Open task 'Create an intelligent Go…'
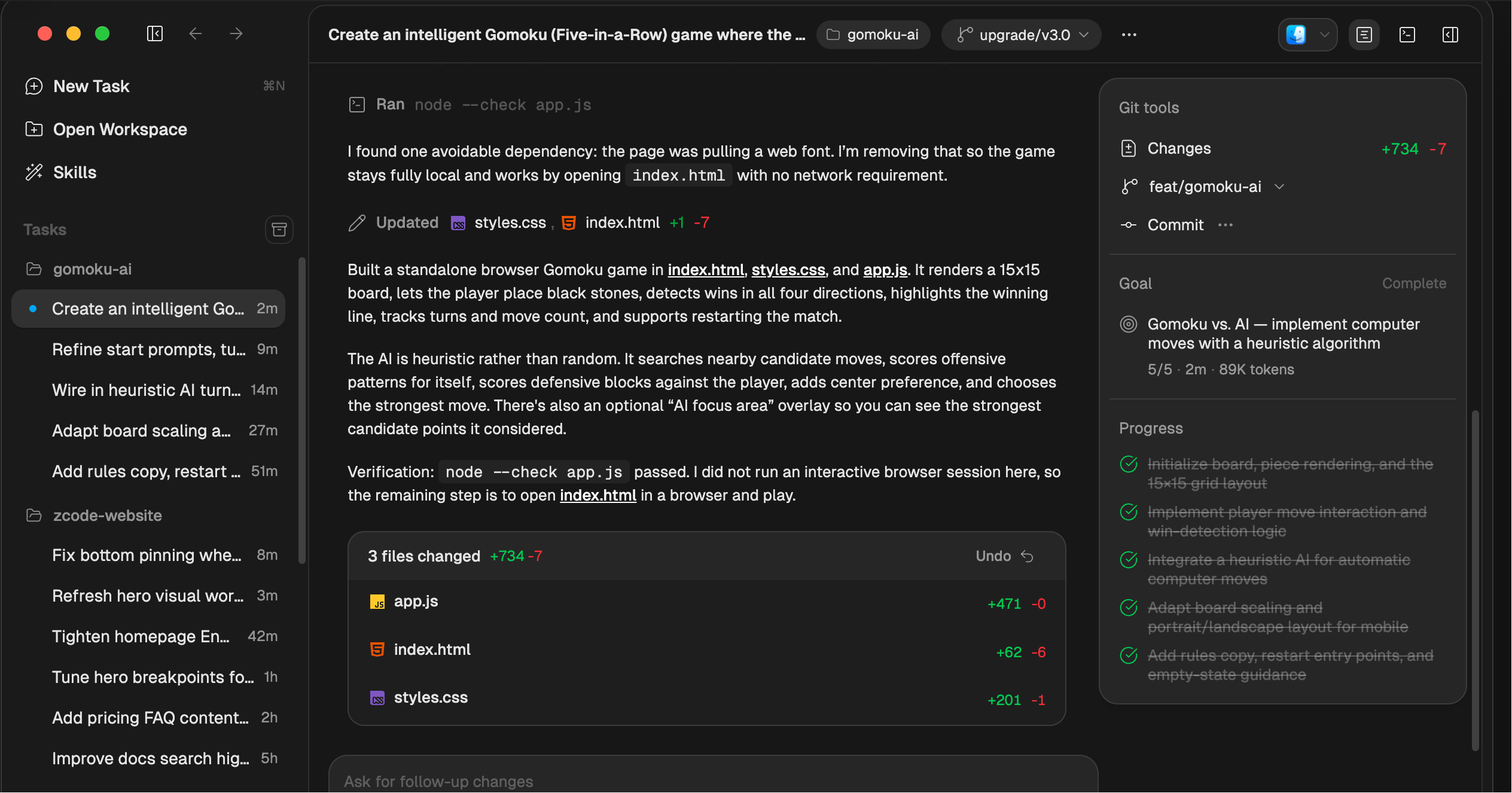This screenshot has width=1512, height=793. [x=148, y=309]
